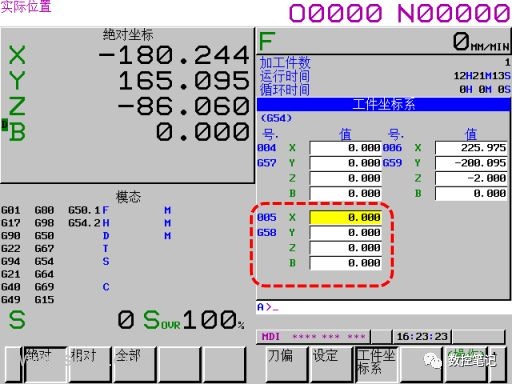
Task: Click the absolute Y value 165.095
Action: pos(184,81)
